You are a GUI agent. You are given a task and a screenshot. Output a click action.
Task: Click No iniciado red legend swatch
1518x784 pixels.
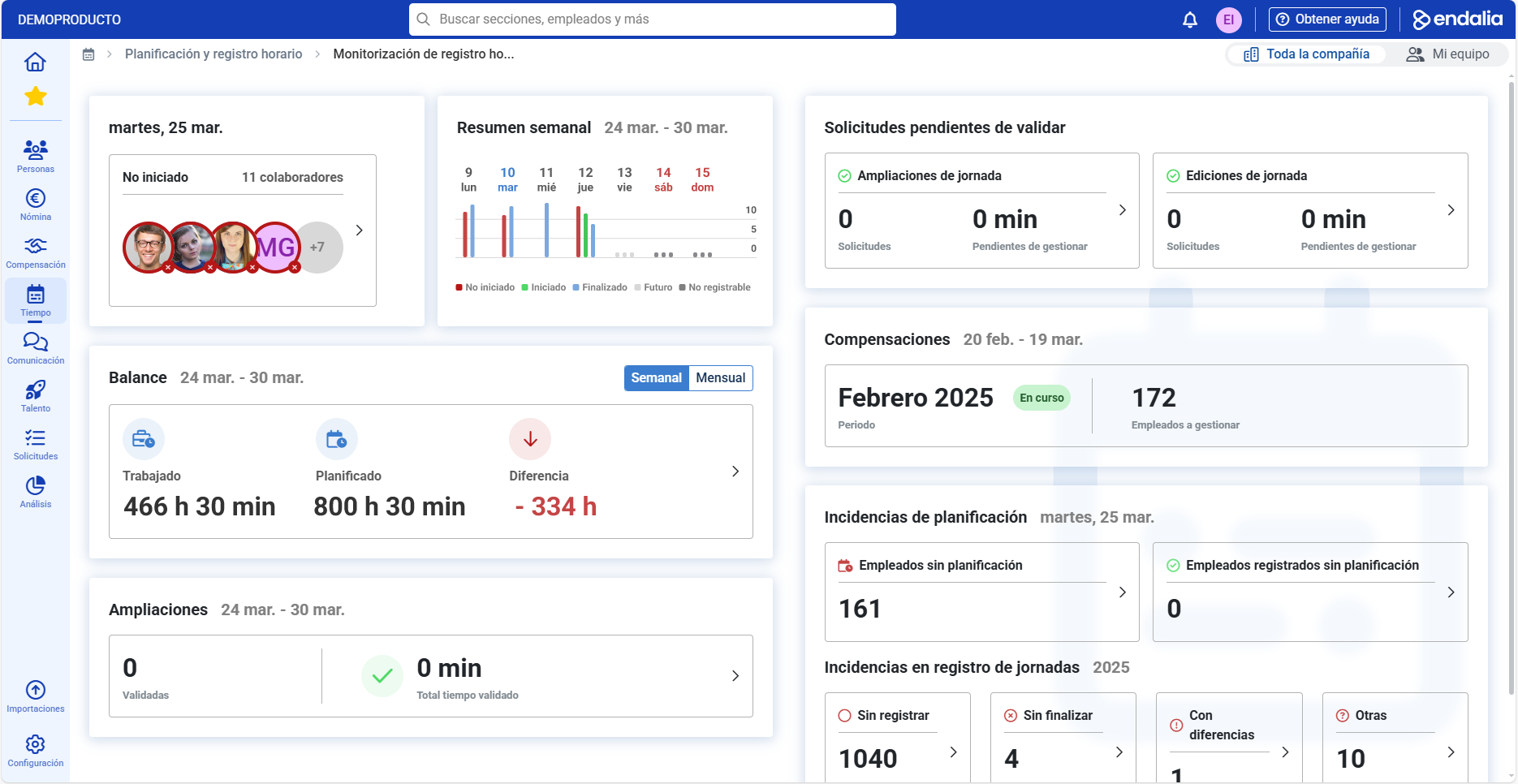[x=459, y=287]
